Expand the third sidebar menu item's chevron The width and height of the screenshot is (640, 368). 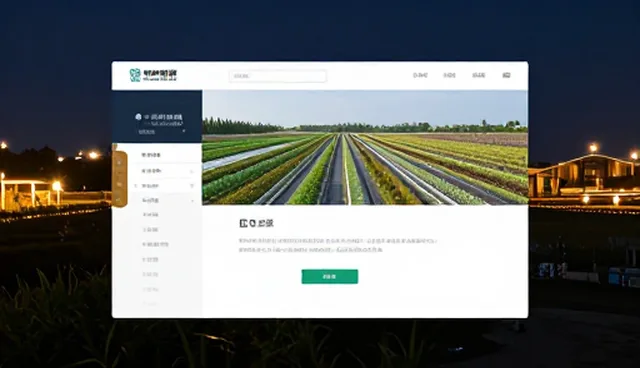pos(192,186)
